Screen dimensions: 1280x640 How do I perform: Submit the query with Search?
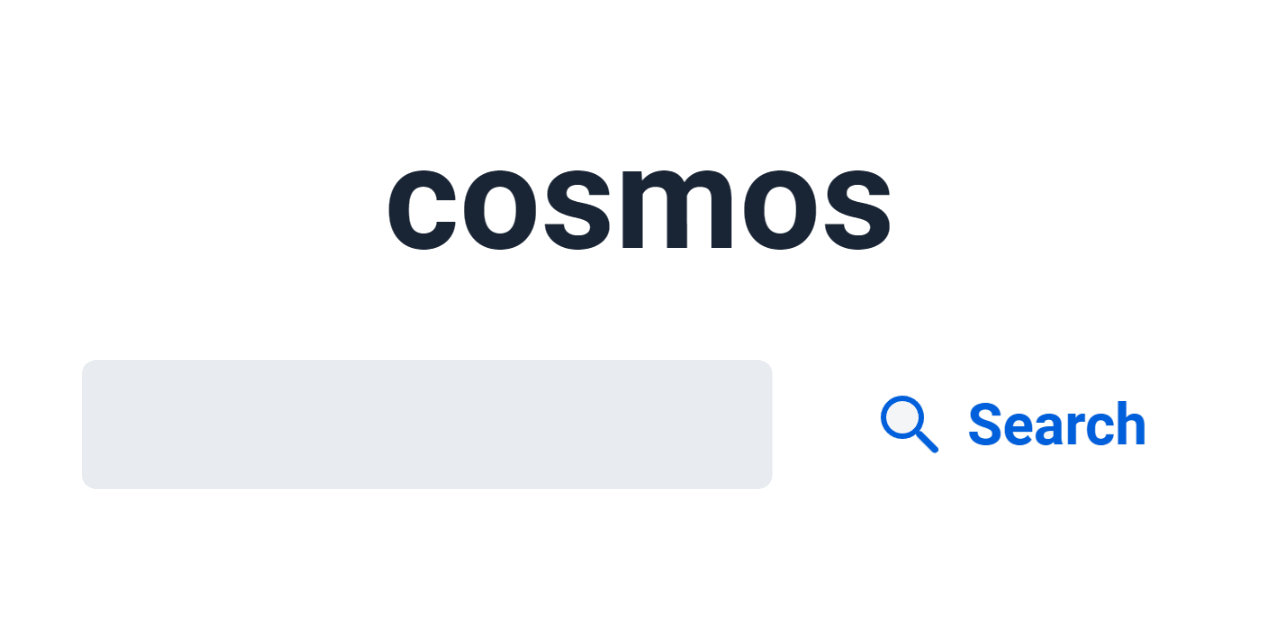point(1056,424)
